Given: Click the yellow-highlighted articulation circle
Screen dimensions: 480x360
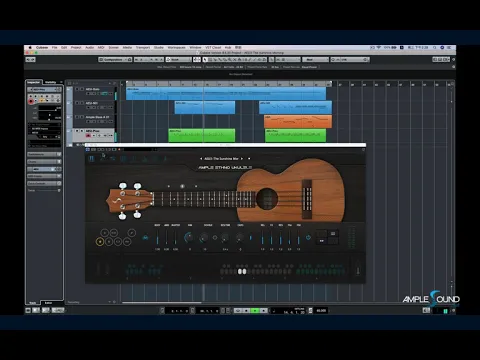Looking at the screenshot, I should 100,242.
